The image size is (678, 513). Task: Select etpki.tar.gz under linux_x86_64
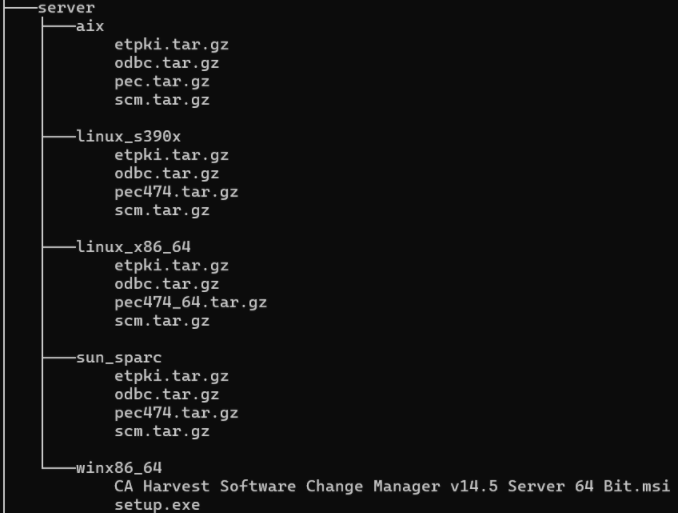[171, 265]
